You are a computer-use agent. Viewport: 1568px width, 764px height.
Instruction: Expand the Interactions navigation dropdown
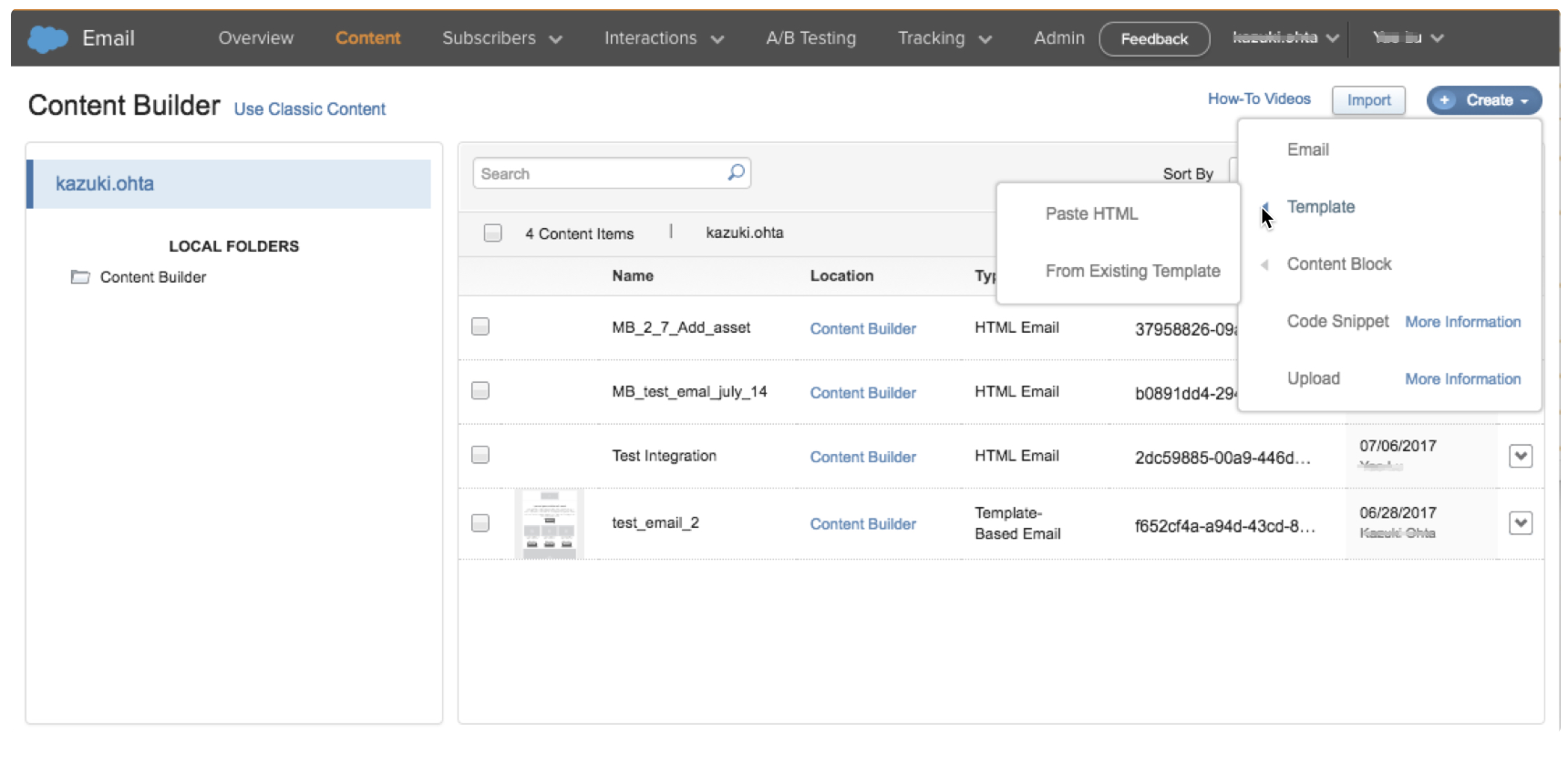(x=663, y=38)
